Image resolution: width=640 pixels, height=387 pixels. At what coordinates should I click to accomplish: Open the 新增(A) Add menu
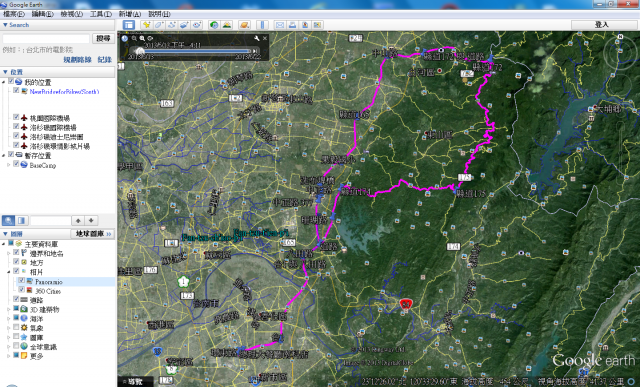click(x=130, y=14)
